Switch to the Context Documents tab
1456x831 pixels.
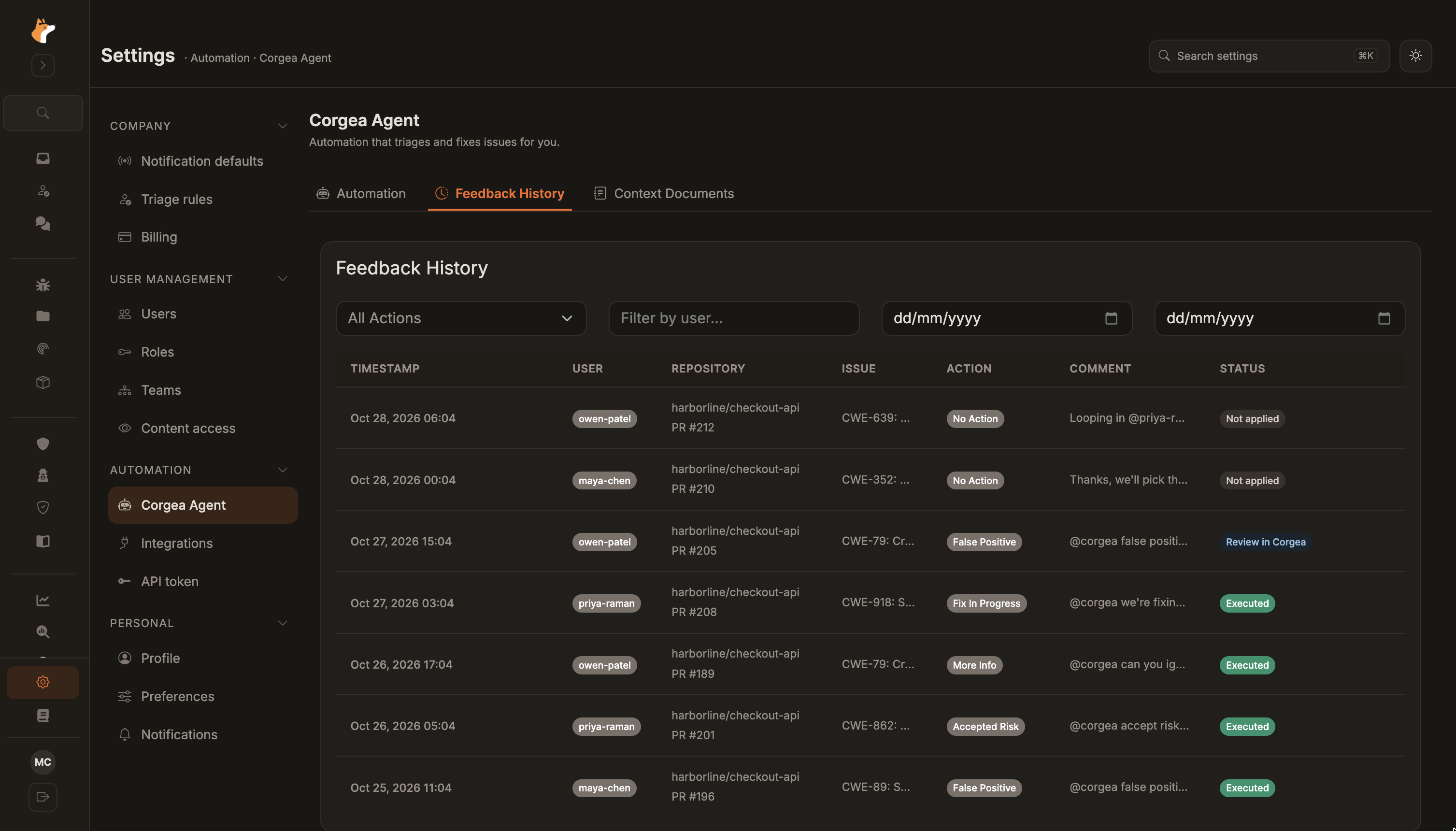tap(664, 193)
